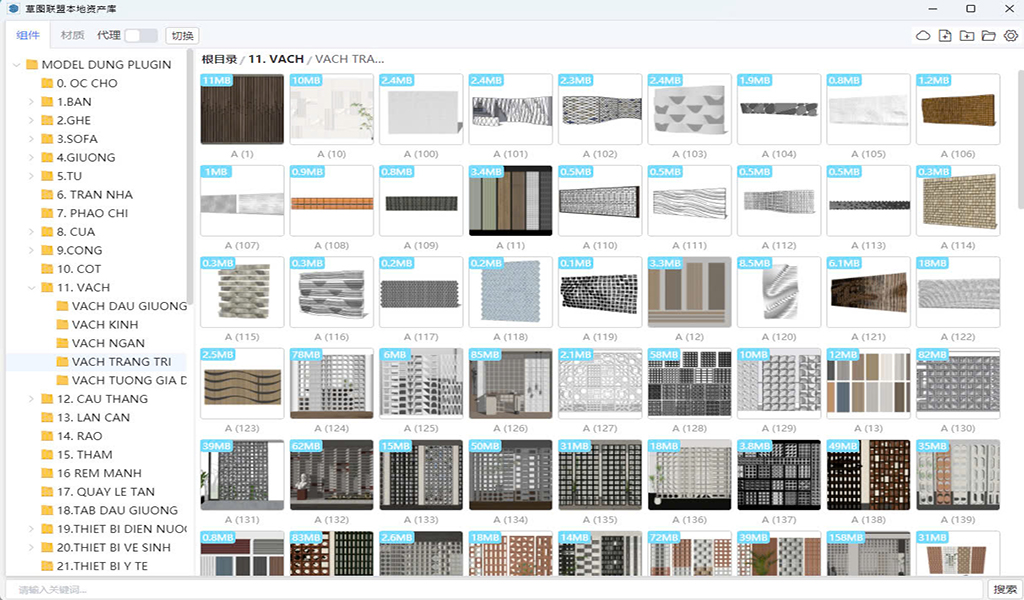
Task: Expand the 12. CAU THANG folder
Action: point(31,399)
